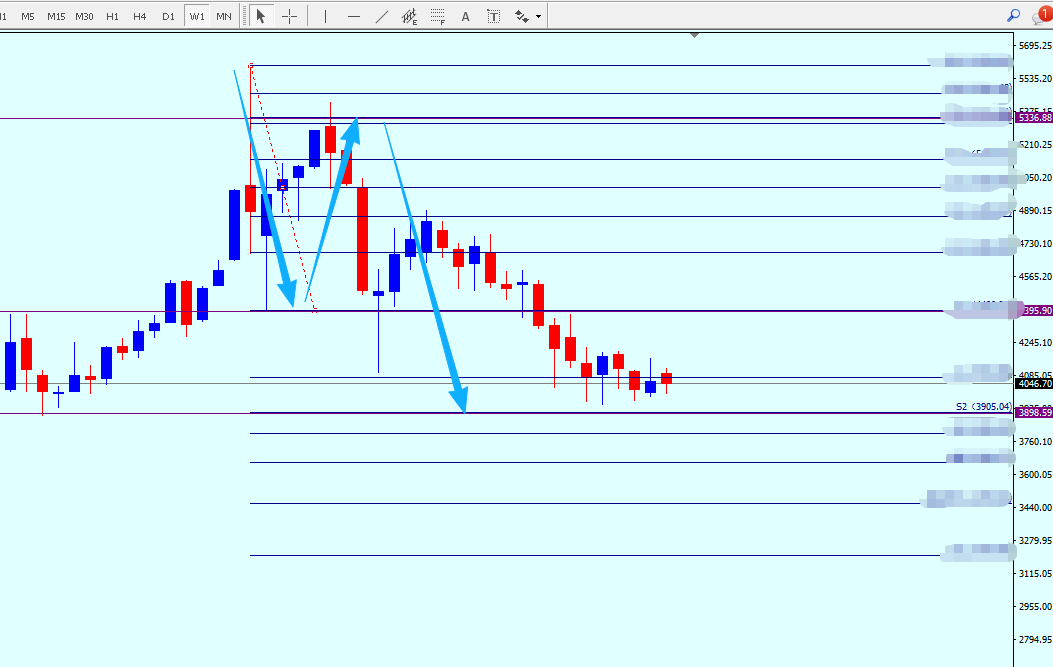This screenshot has width=1053, height=667.
Task: Click the 3115.05 price scale value
Action: point(1035,574)
